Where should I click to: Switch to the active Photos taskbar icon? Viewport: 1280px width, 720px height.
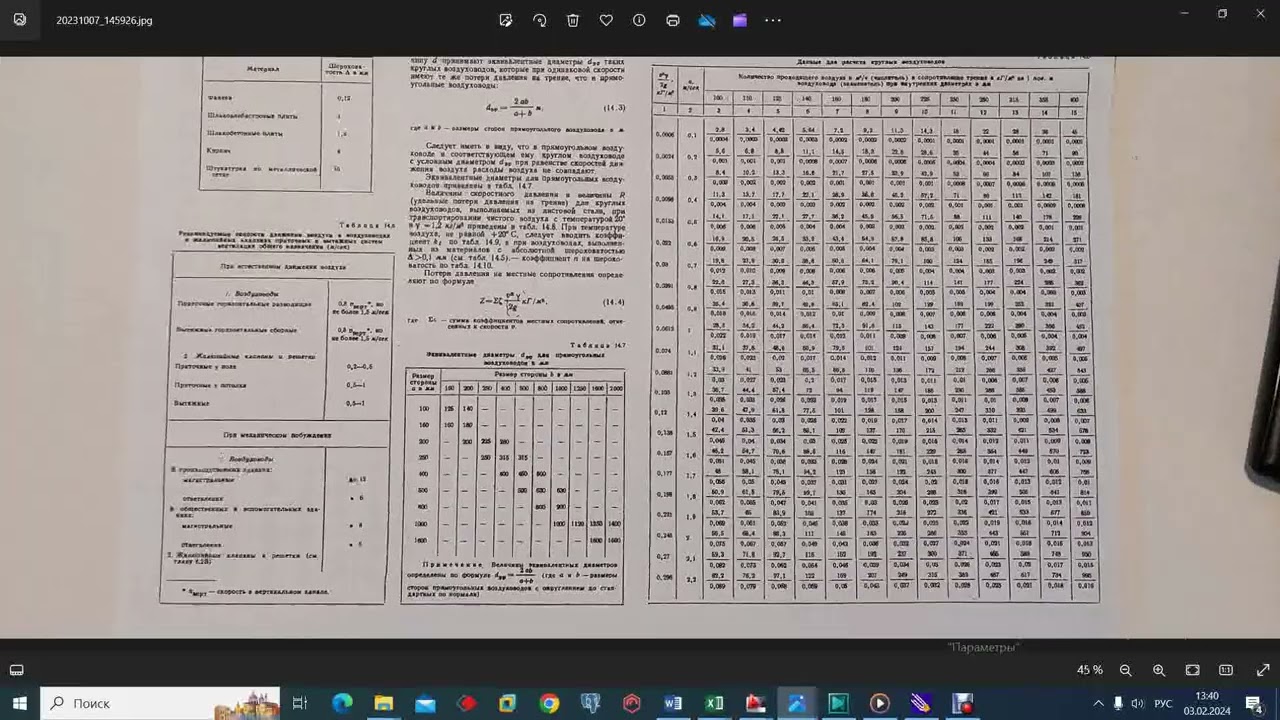[x=797, y=703]
